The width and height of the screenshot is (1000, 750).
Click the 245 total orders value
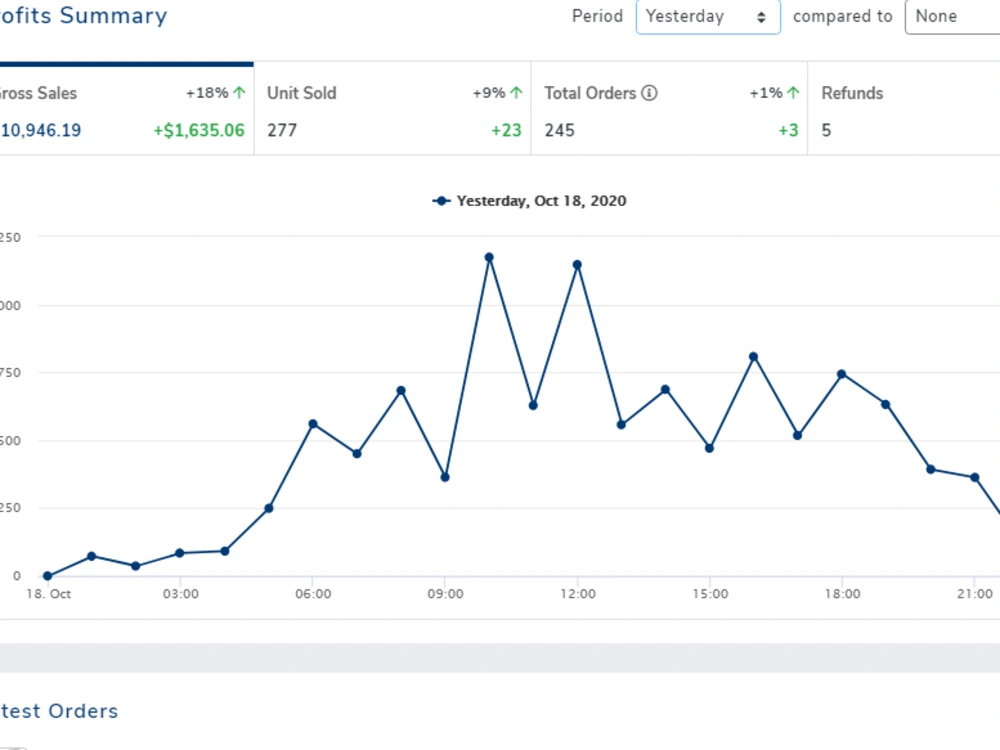pos(559,131)
